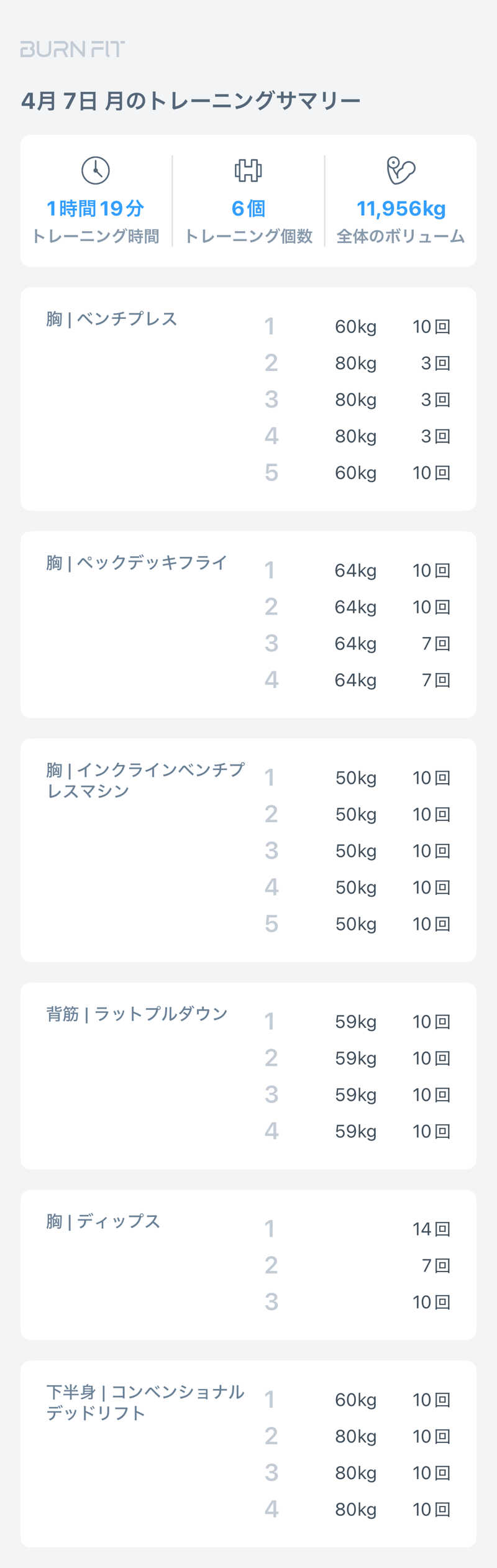Open the 胸 | ディップス exercise
This screenshot has height=1568, width=497.
103,1221
